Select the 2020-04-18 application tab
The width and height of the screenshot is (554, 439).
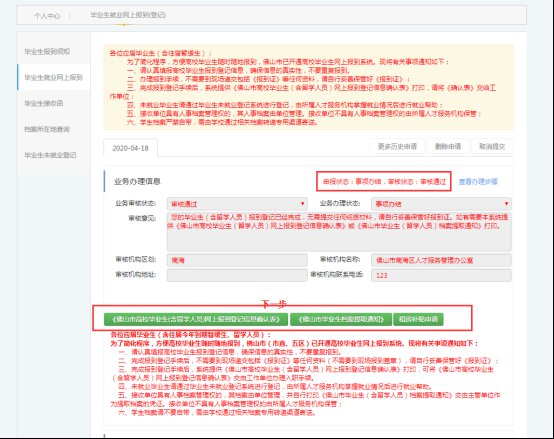point(130,148)
